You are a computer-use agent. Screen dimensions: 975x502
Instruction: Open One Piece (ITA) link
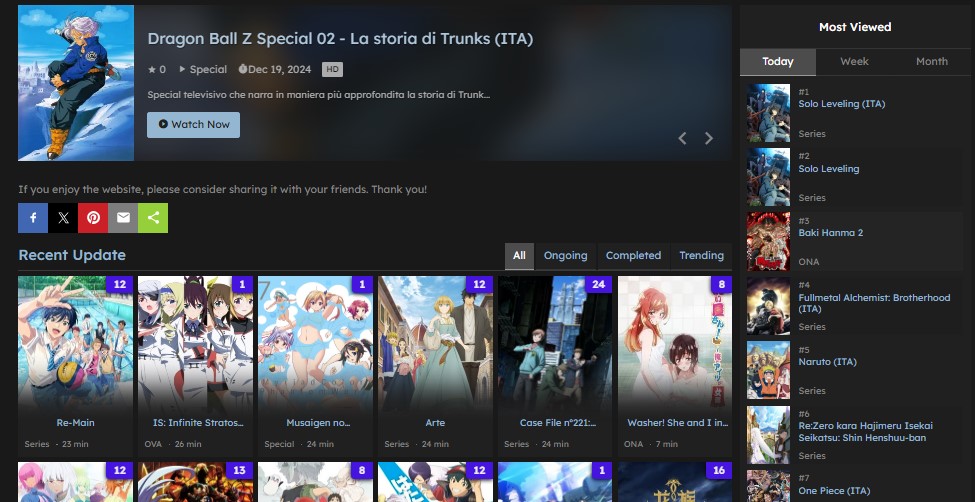834,491
